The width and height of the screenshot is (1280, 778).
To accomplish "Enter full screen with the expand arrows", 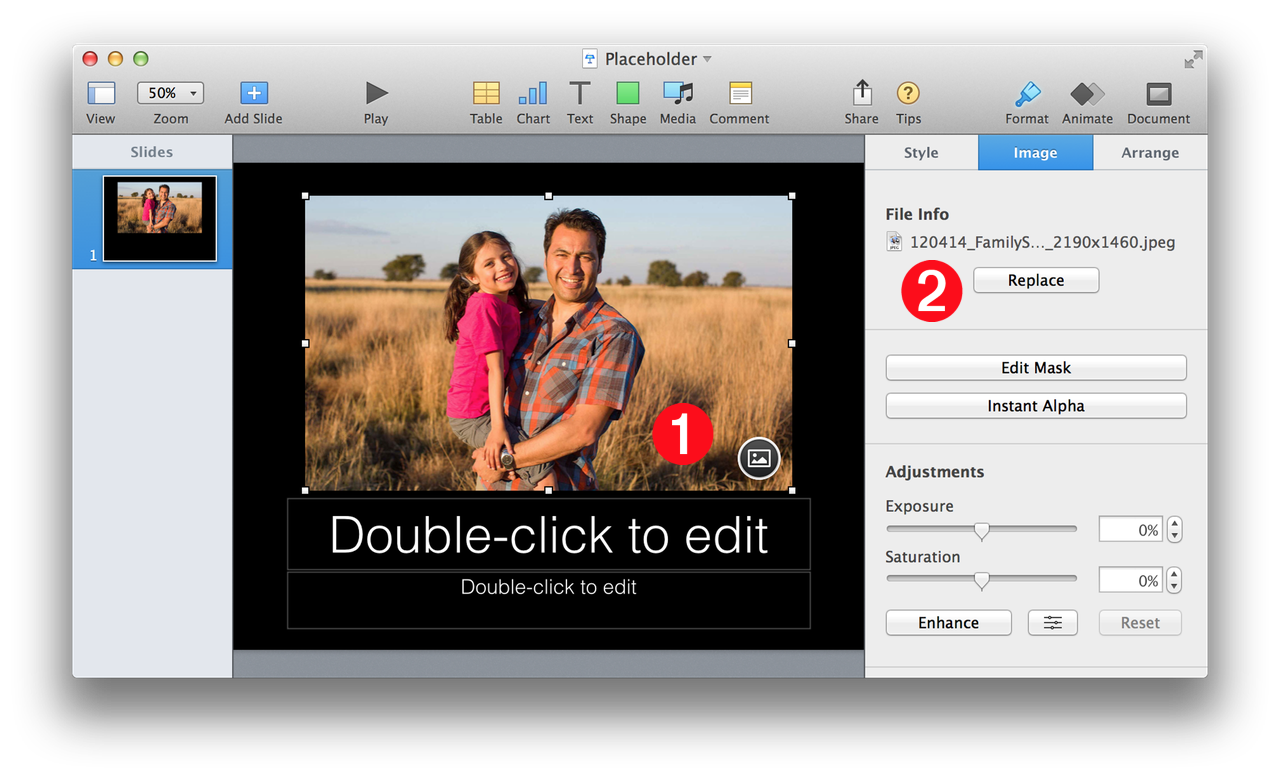I will click(1193, 60).
